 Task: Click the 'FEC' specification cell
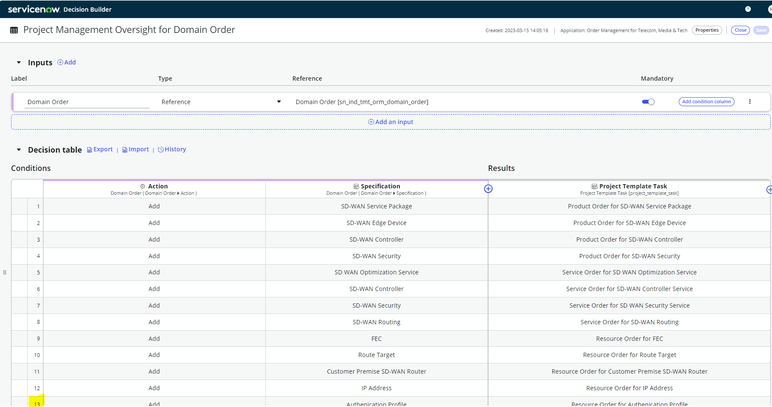pyautogui.click(x=376, y=339)
